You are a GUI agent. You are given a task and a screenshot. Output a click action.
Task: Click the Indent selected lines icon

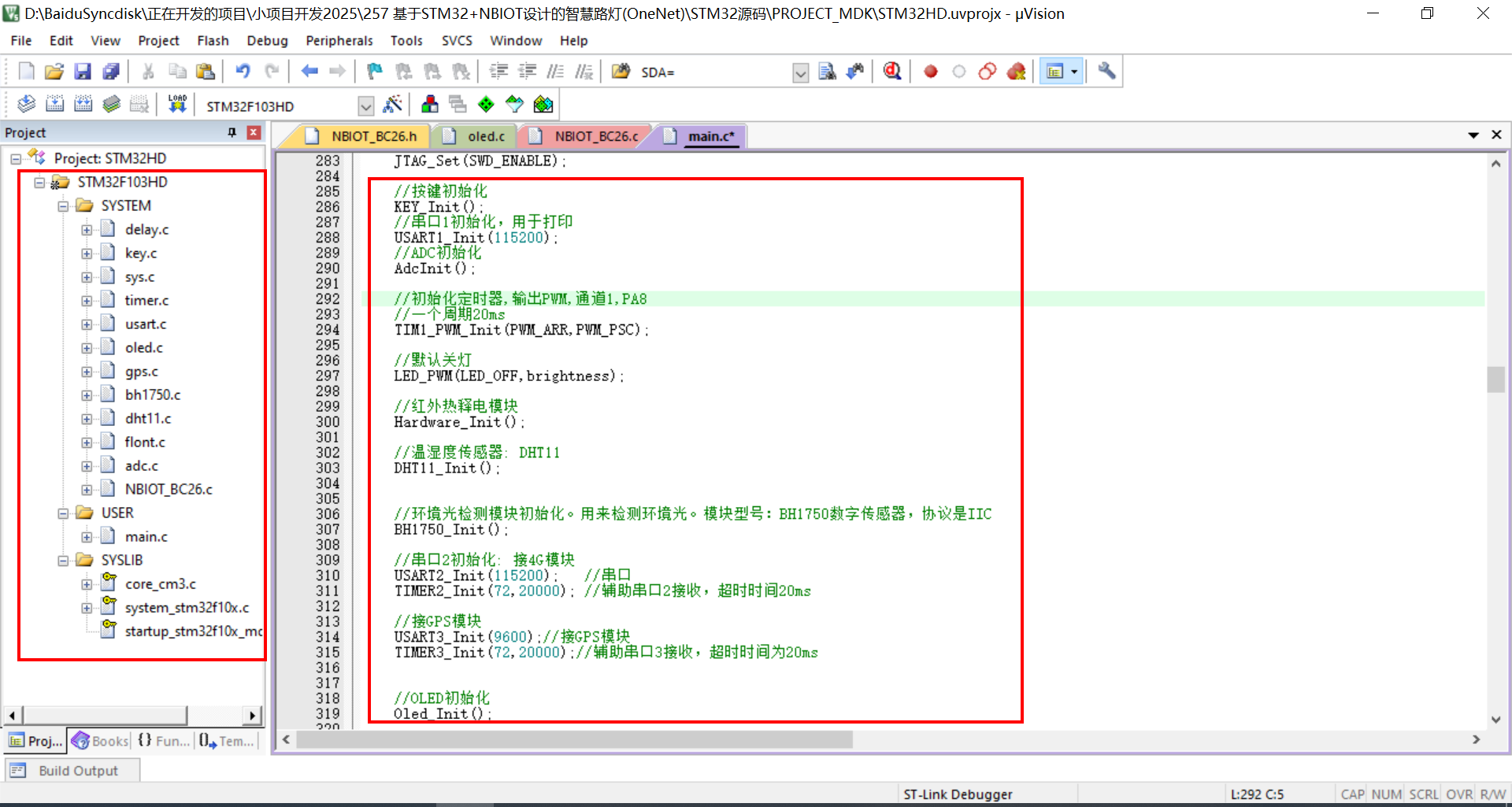498,72
